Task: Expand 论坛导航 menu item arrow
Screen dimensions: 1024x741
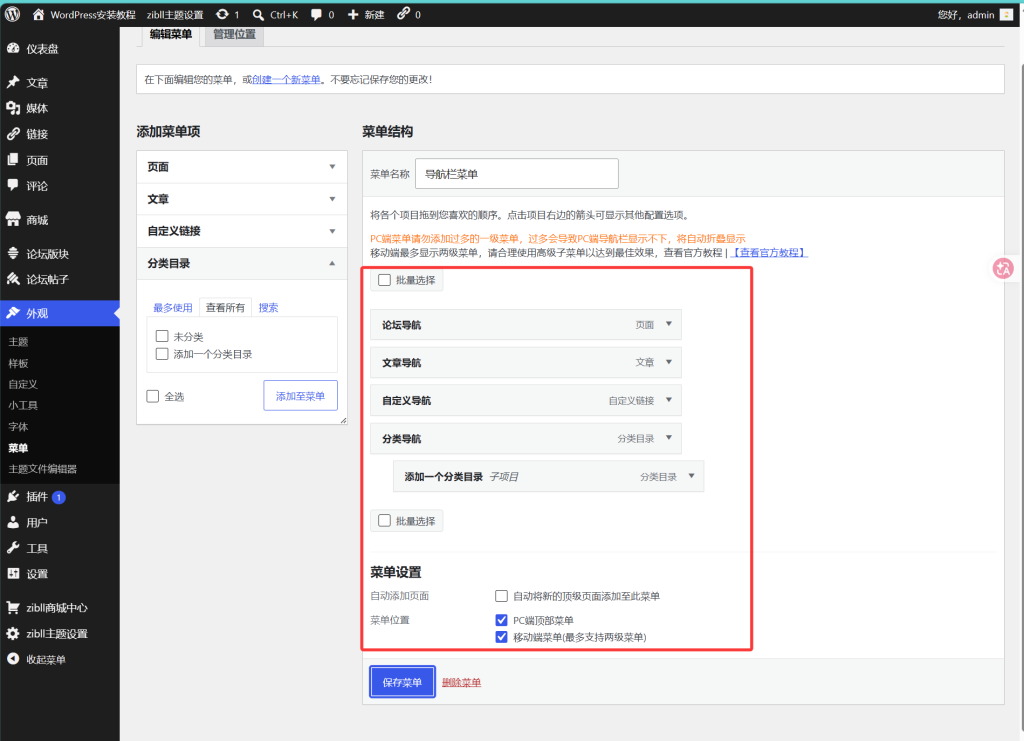Action: click(669, 324)
